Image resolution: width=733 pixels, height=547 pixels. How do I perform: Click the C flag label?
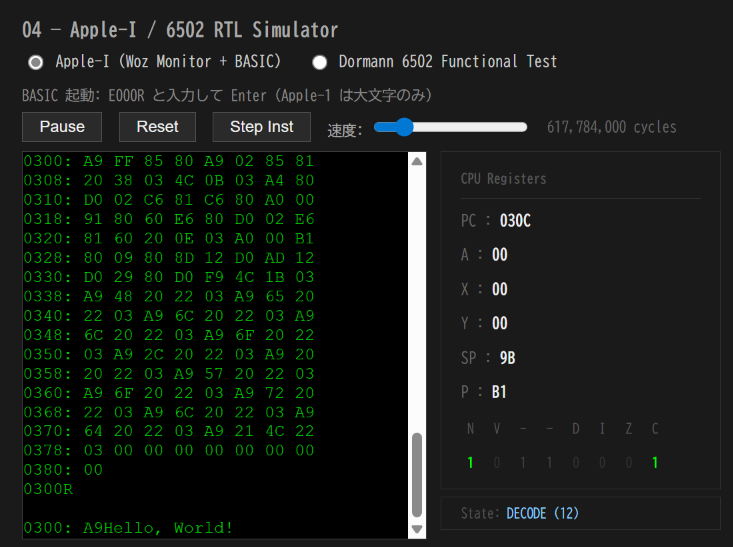(655, 429)
